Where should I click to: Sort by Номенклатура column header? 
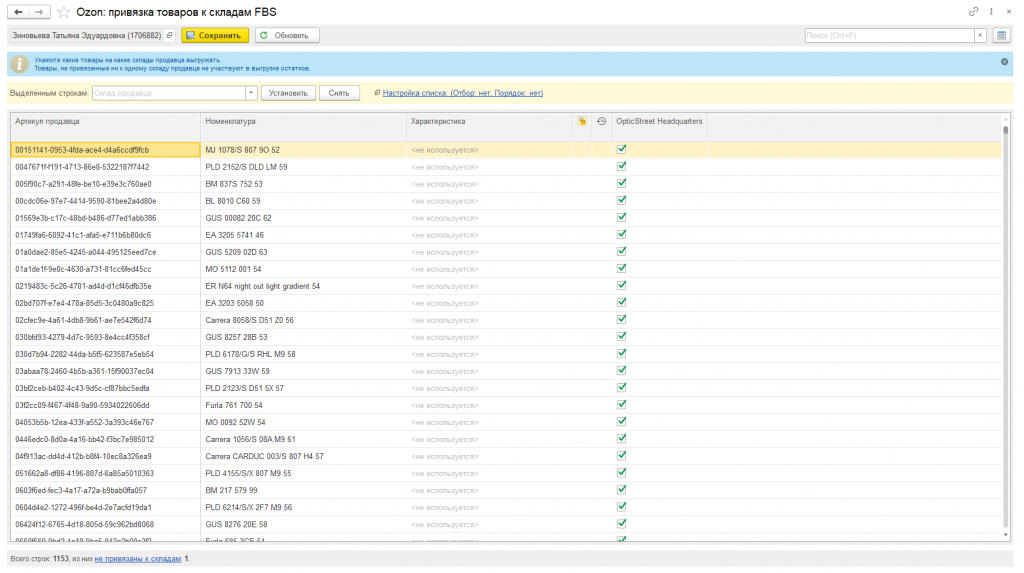click(231, 121)
